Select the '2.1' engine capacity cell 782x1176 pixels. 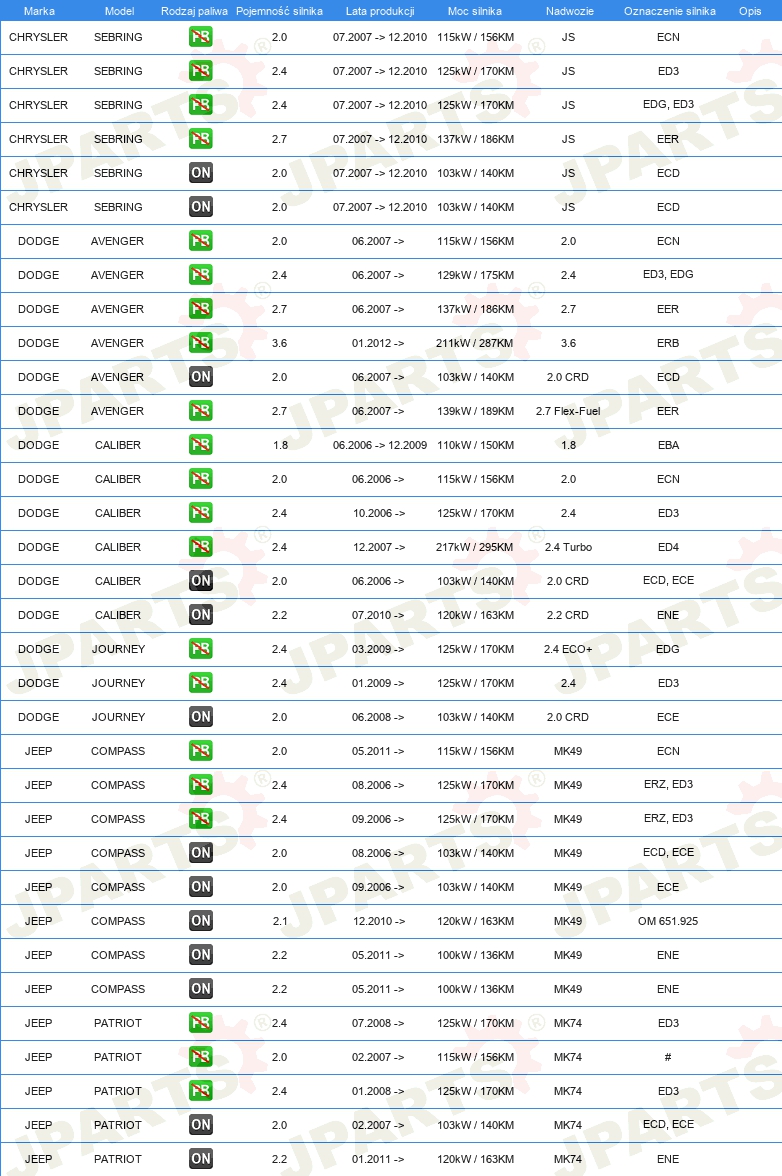(280, 921)
